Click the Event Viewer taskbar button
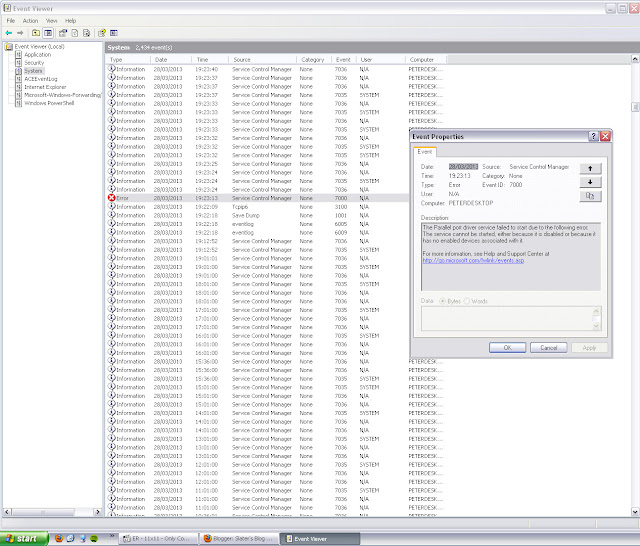 [x=320, y=539]
